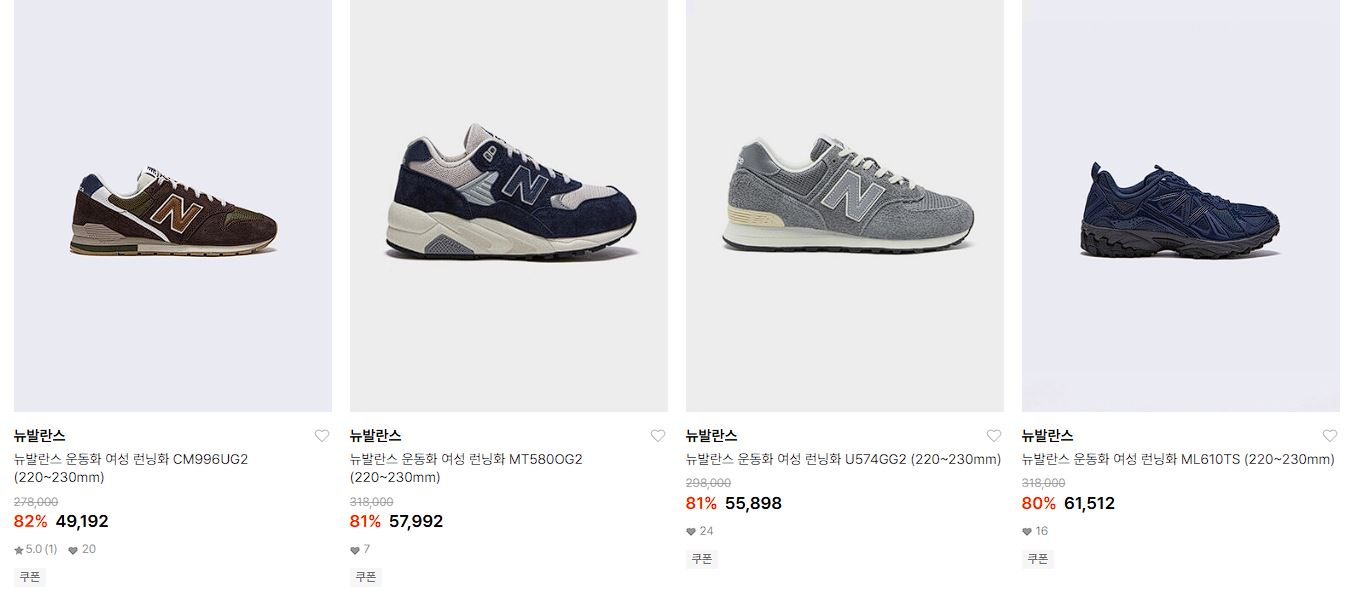Toggle wishlist heart for U574GG2 shoe
The width and height of the screenshot is (1364, 601).
click(x=994, y=436)
